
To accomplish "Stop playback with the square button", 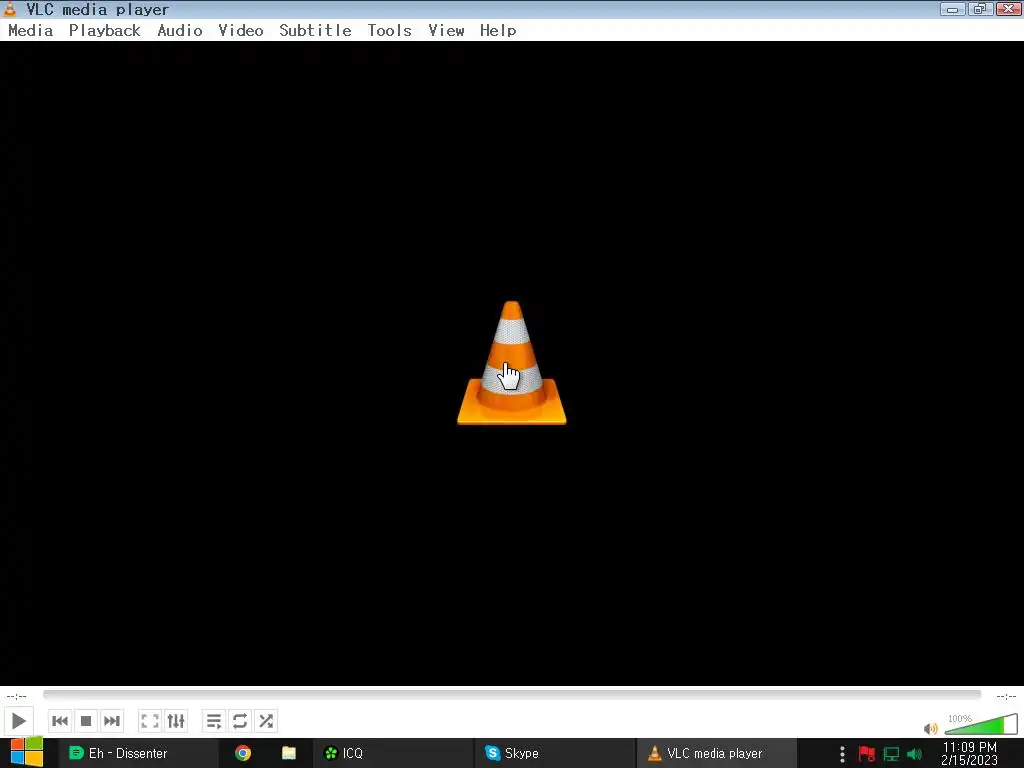I will click(x=86, y=721).
